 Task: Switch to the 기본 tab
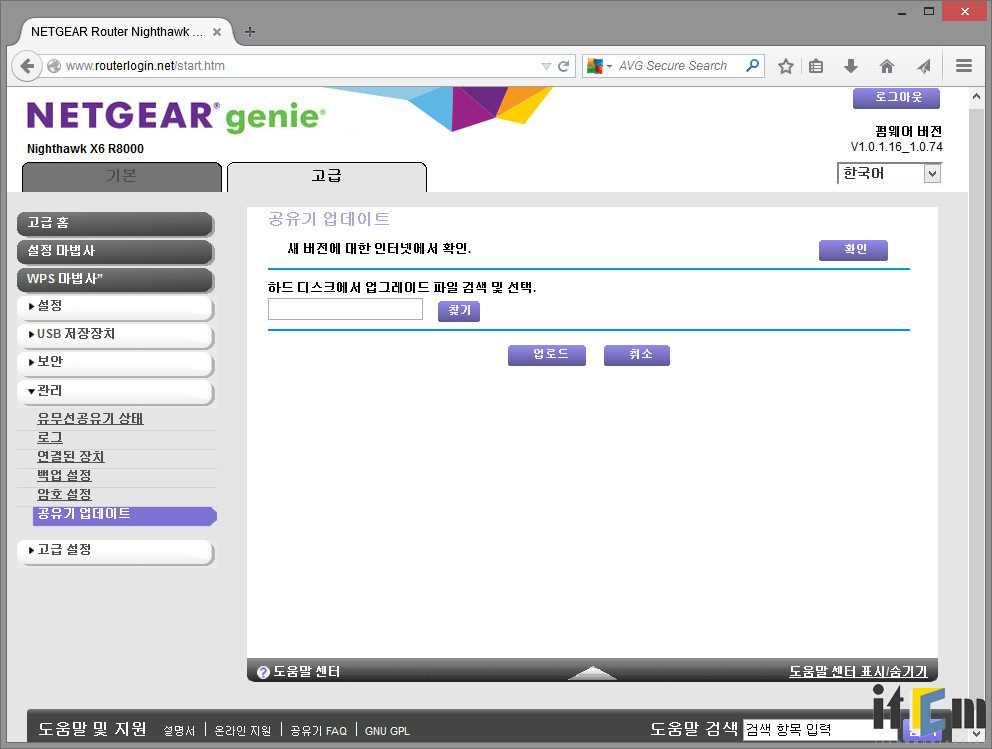pos(121,176)
